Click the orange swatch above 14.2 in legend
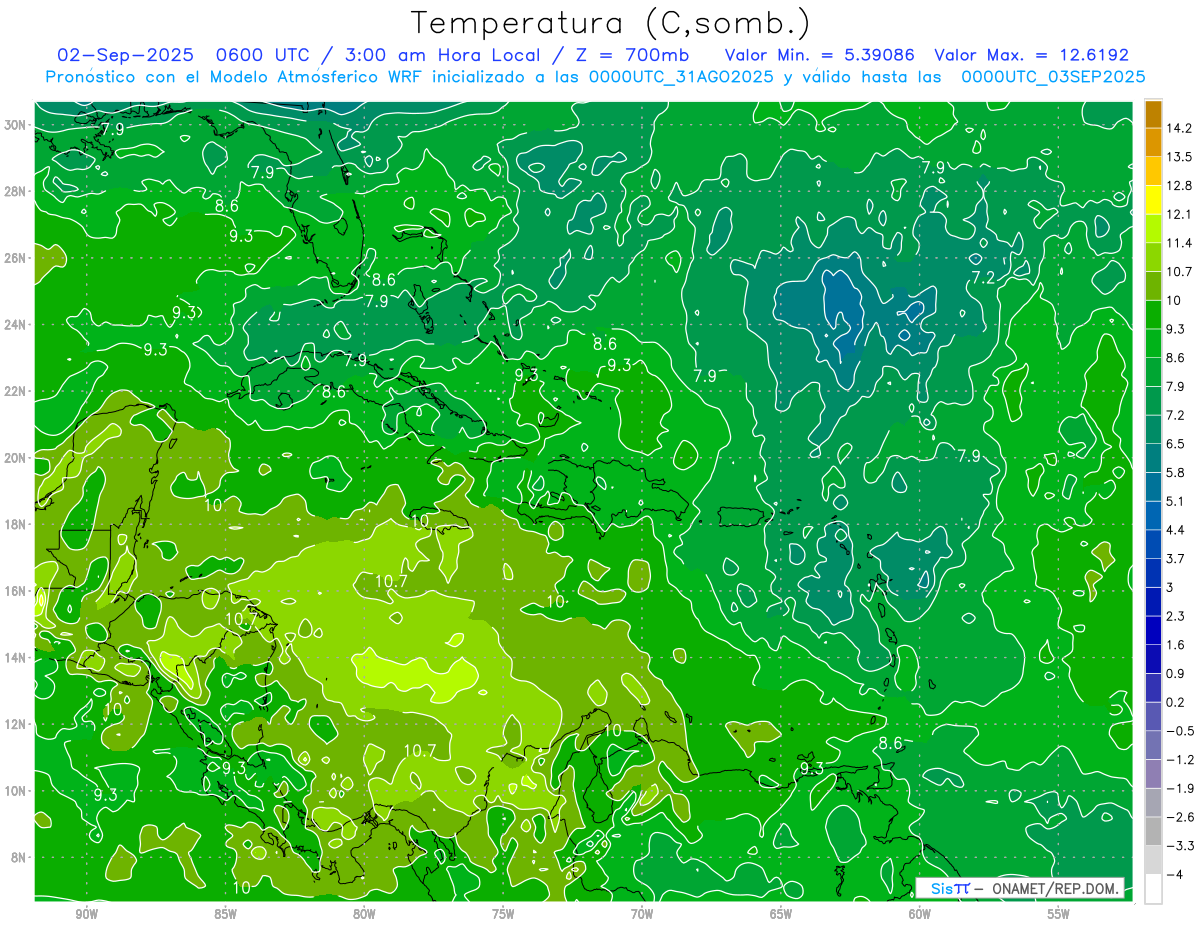The image size is (1200, 927). click(x=1153, y=113)
